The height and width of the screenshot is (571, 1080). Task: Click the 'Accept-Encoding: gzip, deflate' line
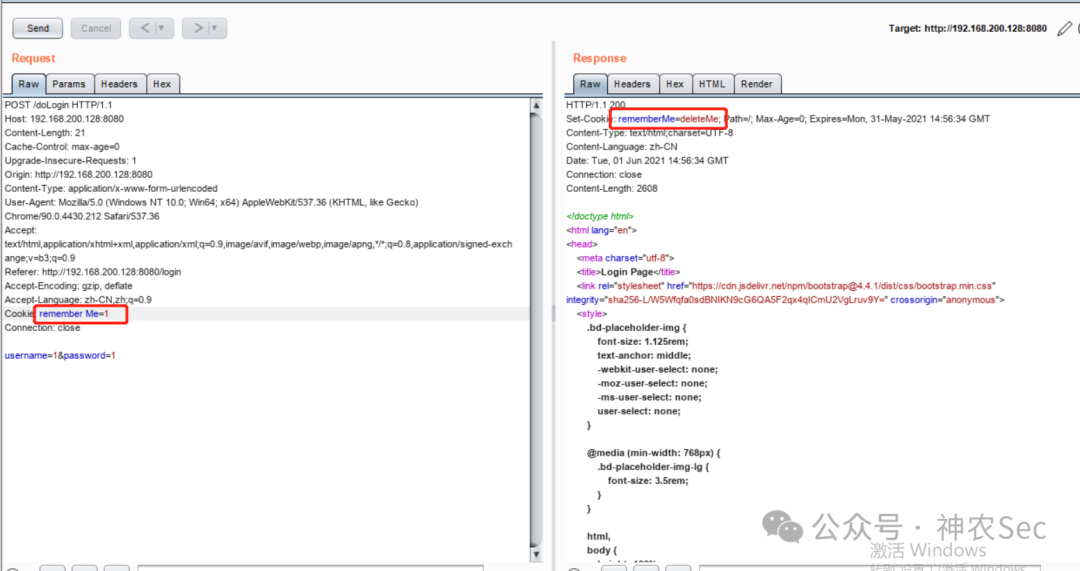click(x=68, y=286)
